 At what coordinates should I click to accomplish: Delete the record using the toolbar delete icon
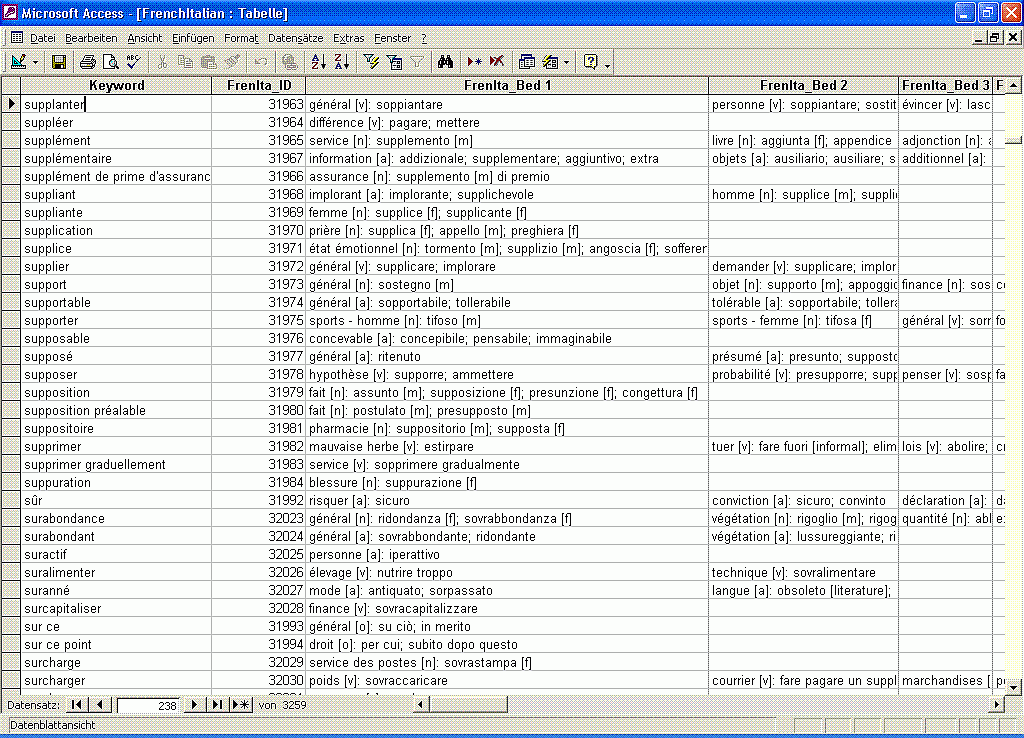[x=497, y=62]
